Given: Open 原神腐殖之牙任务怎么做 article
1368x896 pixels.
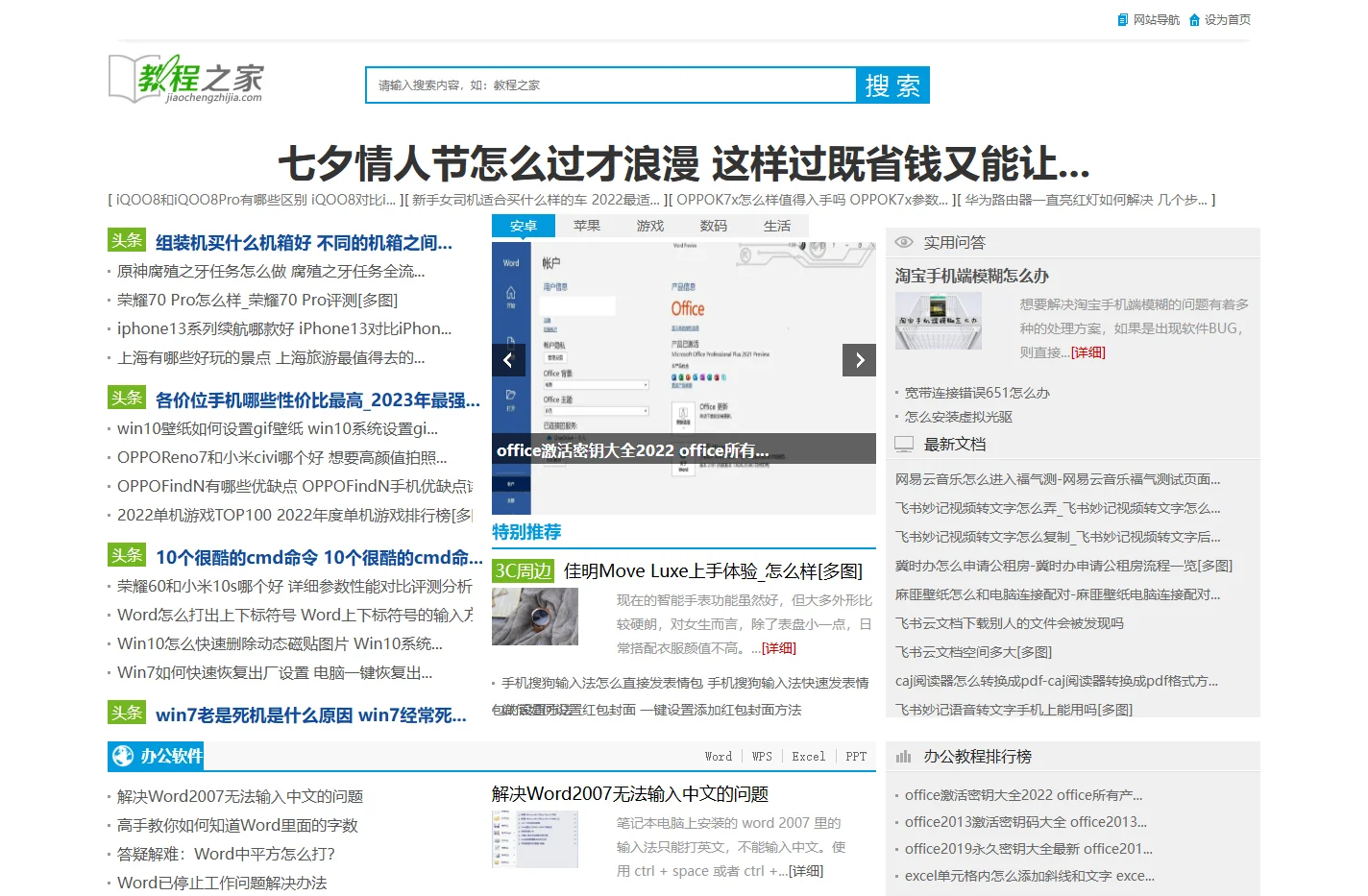Looking at the screenshot, I should point(271,271).
